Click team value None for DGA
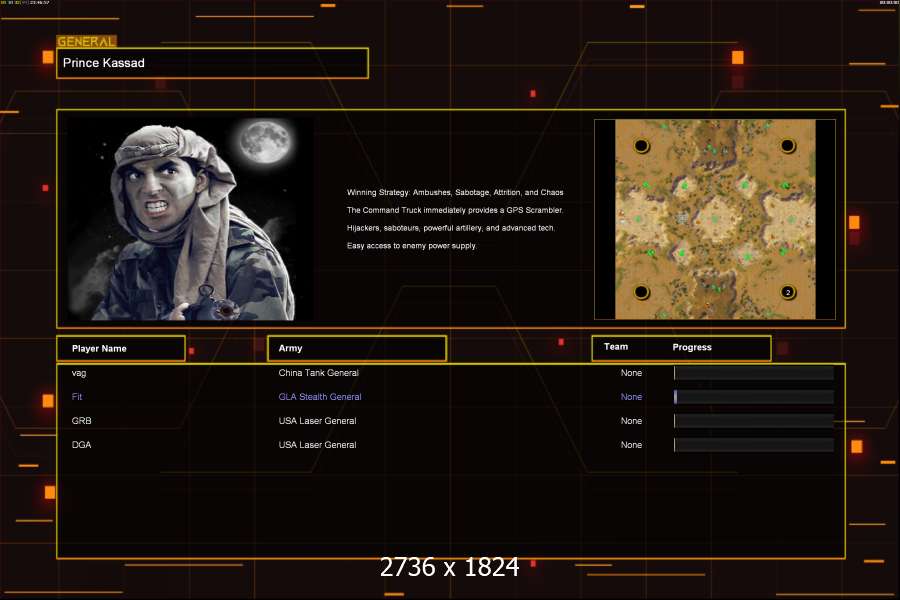 (x=631, y=445)
